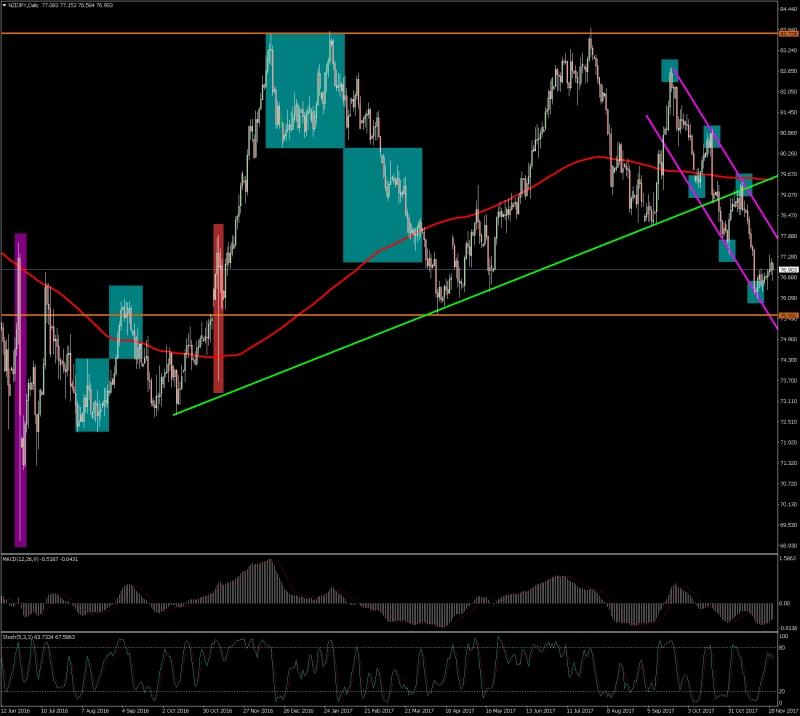Image resolution: width=800 pixels, height=716 pixels.
Task: Click the large teal rectangle near Feb 2017
Action: coord(382,205)
